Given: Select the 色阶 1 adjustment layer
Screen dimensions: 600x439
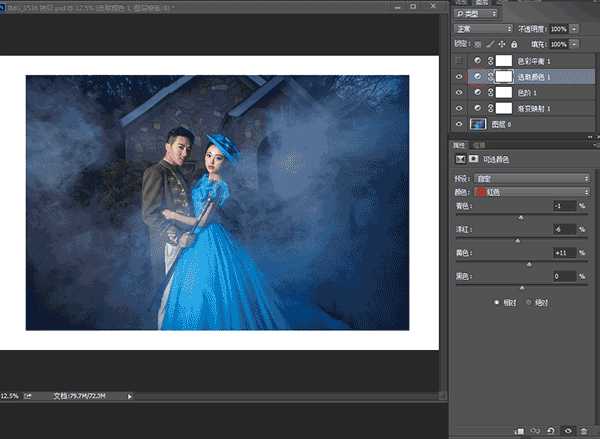Looking at the screenshot, I should [532, 92].
